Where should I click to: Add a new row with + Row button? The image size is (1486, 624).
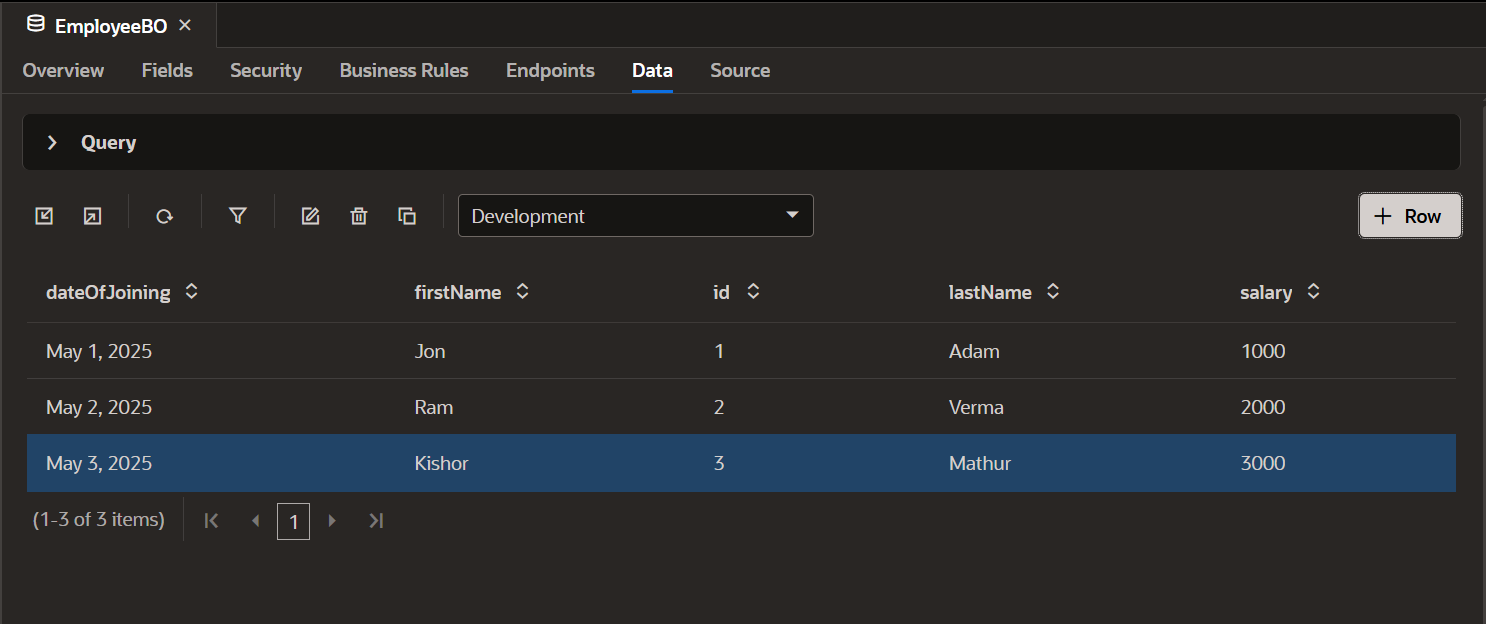[1410, 216]
